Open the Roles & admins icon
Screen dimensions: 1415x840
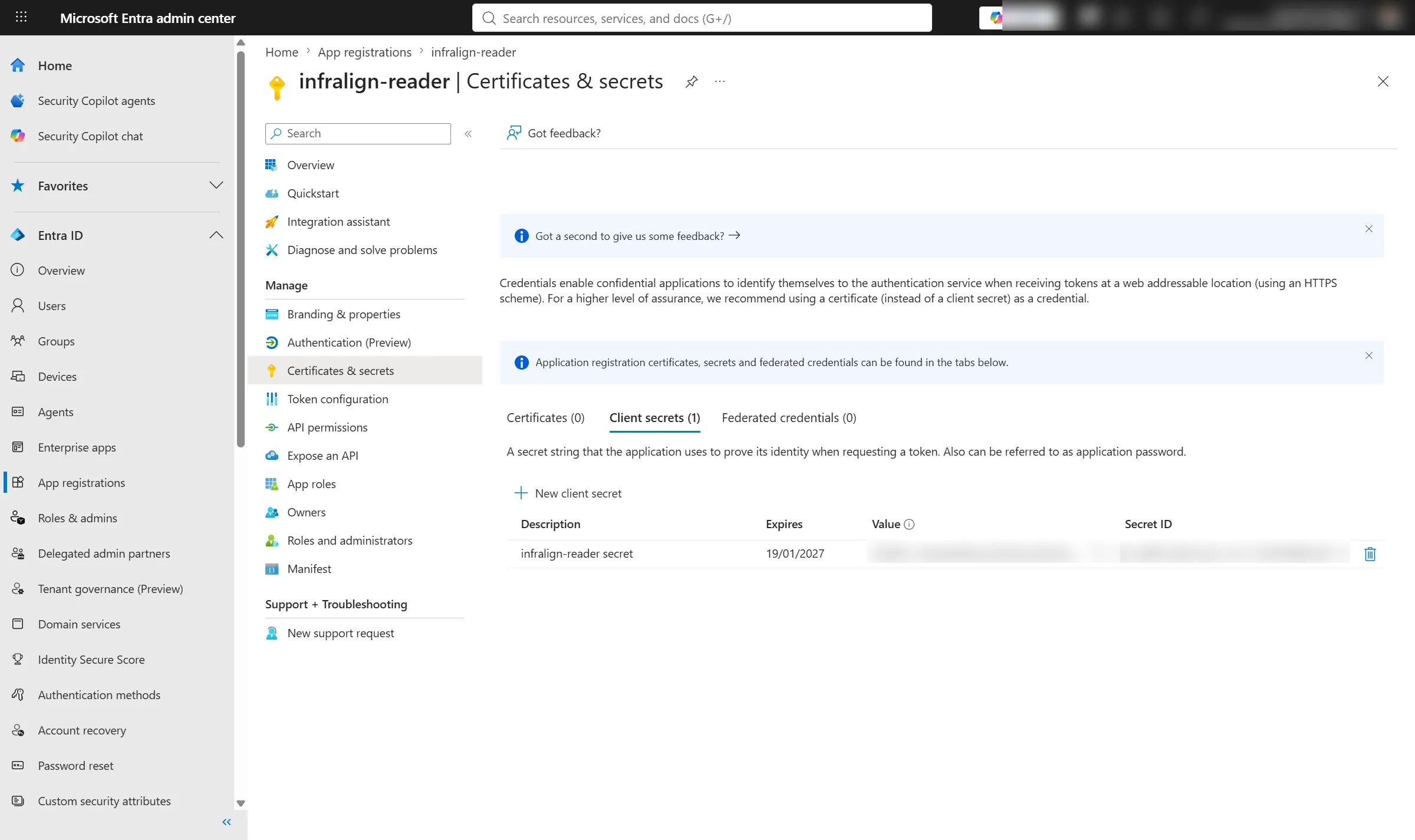pos(18,518)
